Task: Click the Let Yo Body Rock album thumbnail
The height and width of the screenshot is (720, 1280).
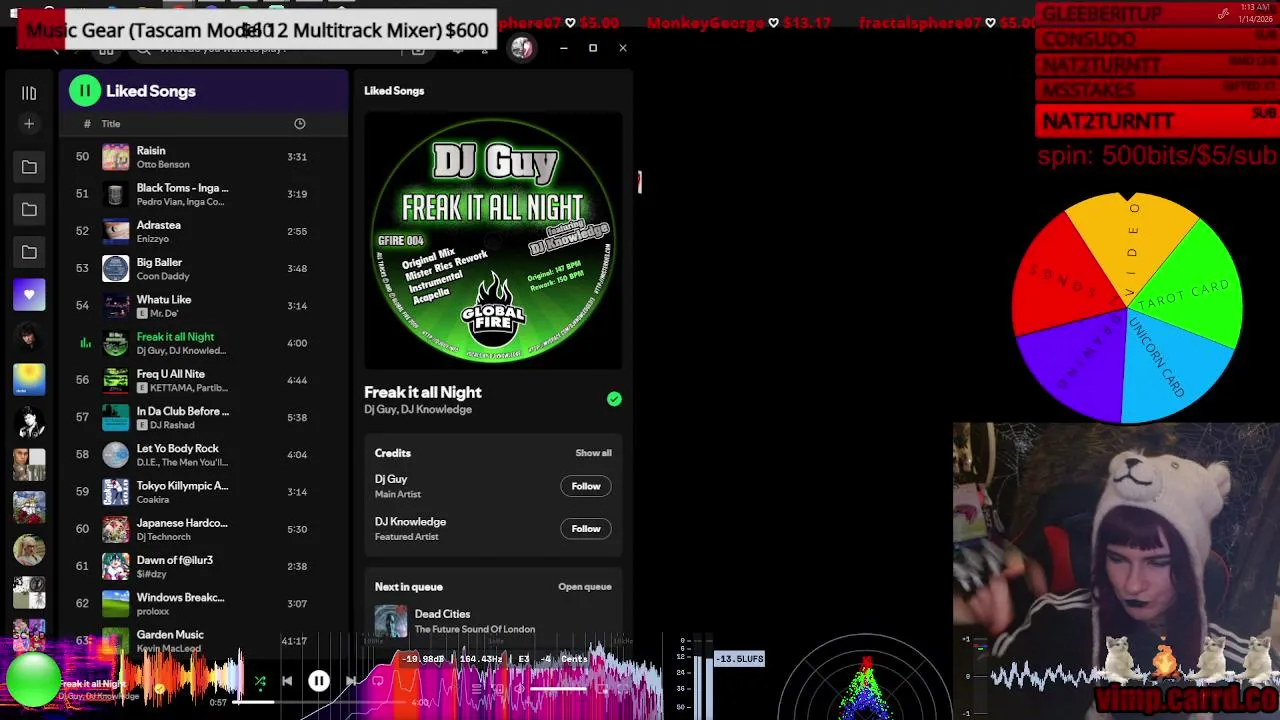Action: [116, 455]
